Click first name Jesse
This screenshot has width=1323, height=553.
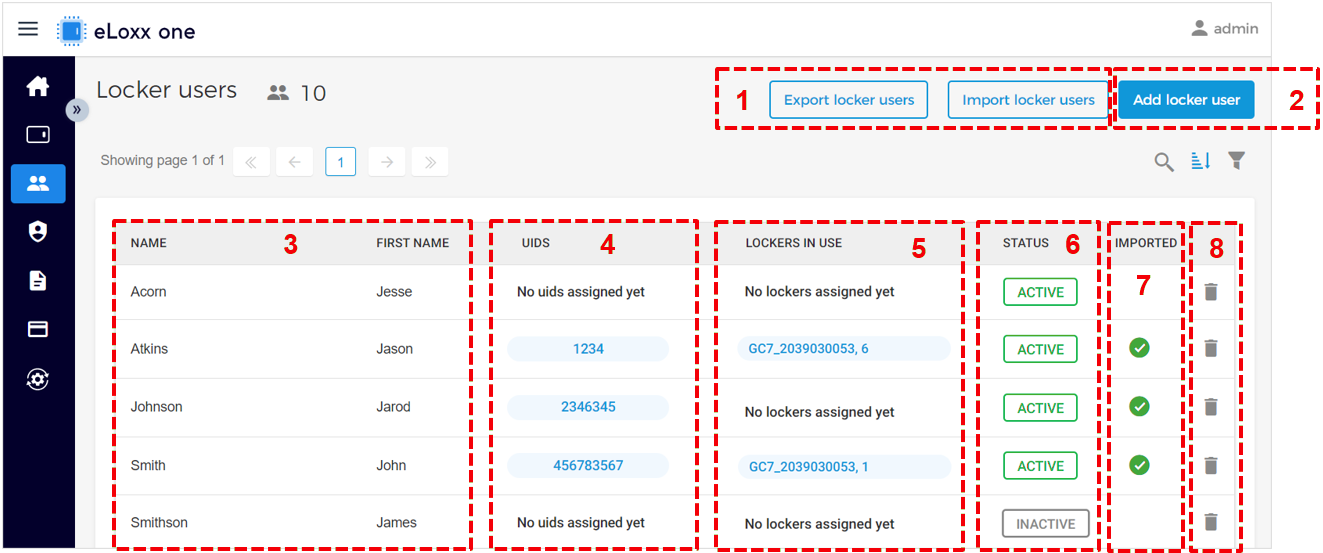tap(394, 292)
